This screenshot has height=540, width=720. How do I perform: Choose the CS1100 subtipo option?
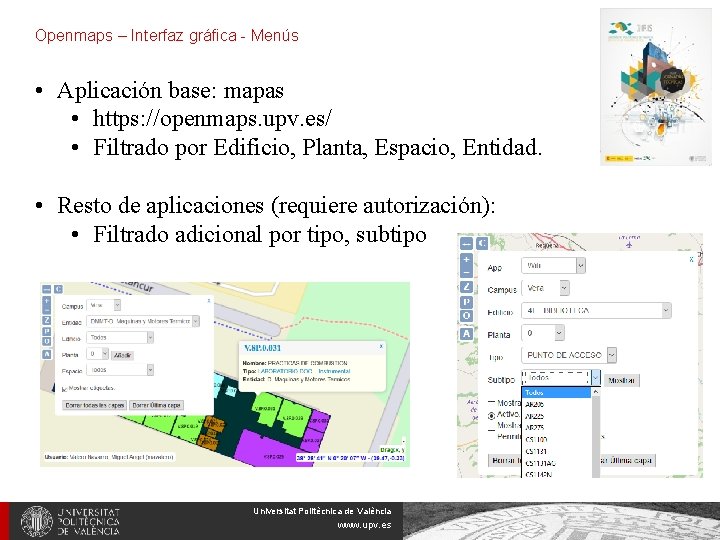pos(557,439)
